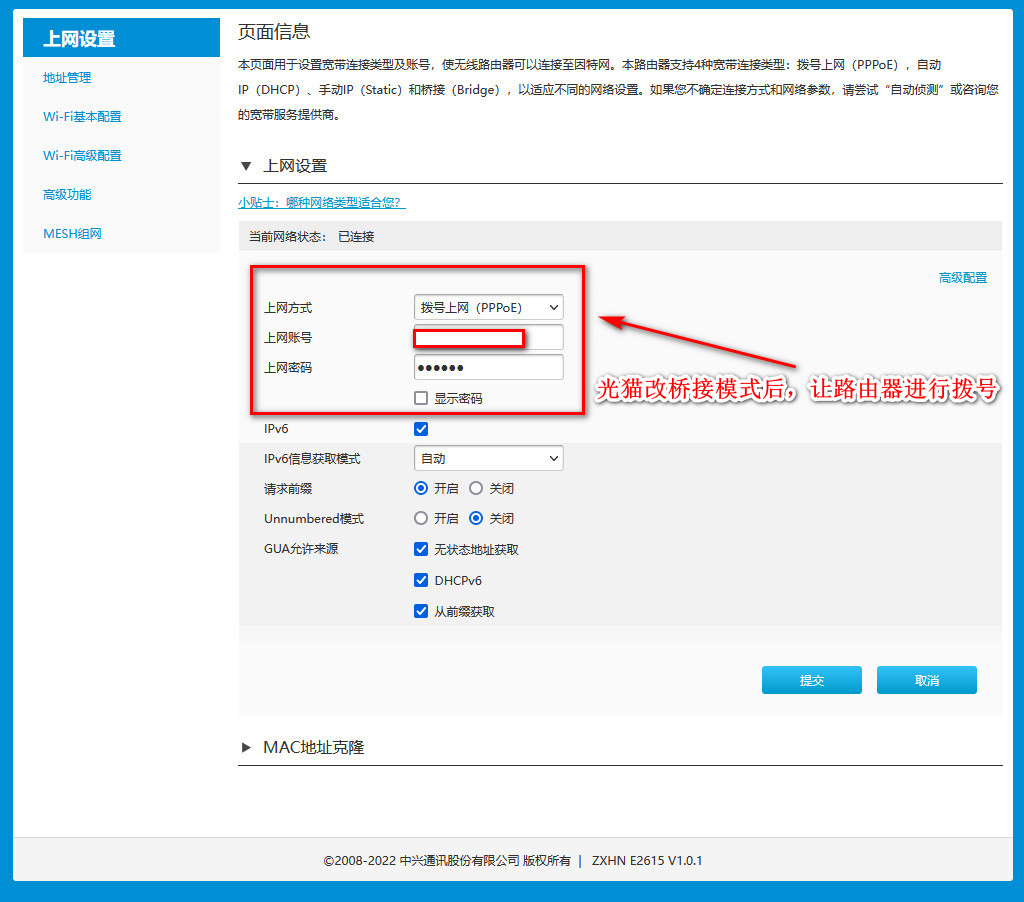Select 关闭 for 请求前缀

point(476,489)
